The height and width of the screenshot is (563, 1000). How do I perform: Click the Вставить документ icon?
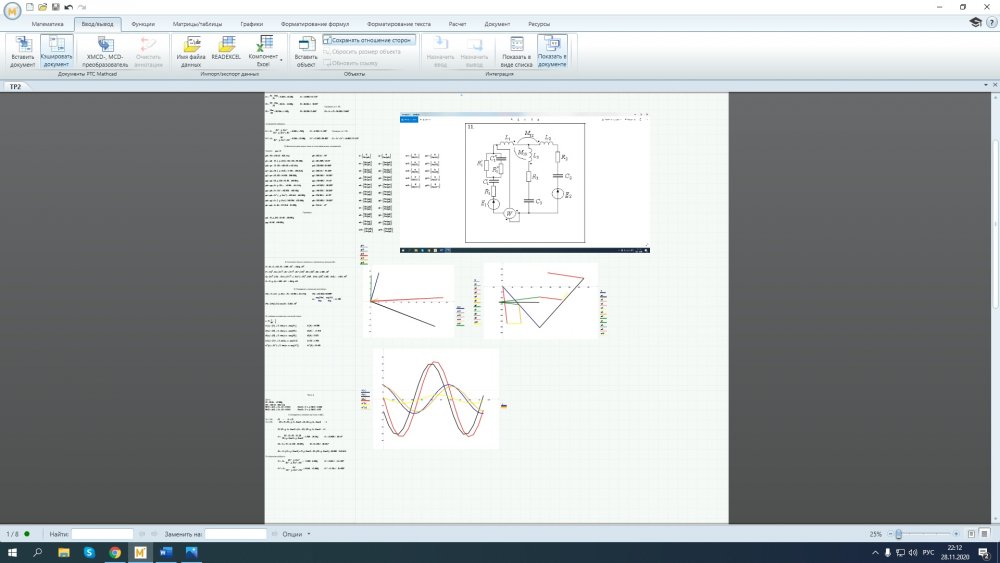pos(22,50)
